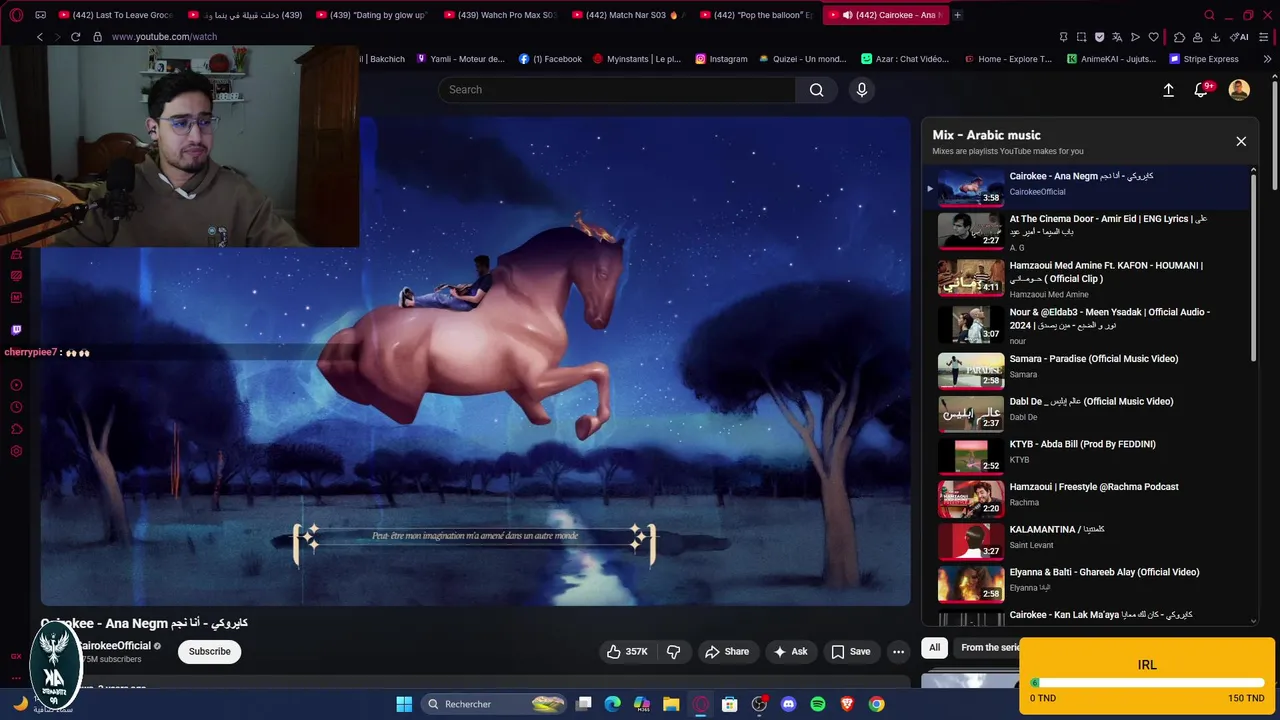1280x720 pixels.
Task: Open Myinstants bookmark
Action: pyautogui.click(x=637, y=59)
